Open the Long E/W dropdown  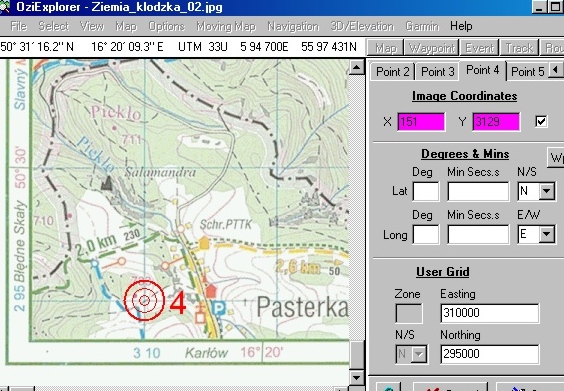[x=546, y=235]
